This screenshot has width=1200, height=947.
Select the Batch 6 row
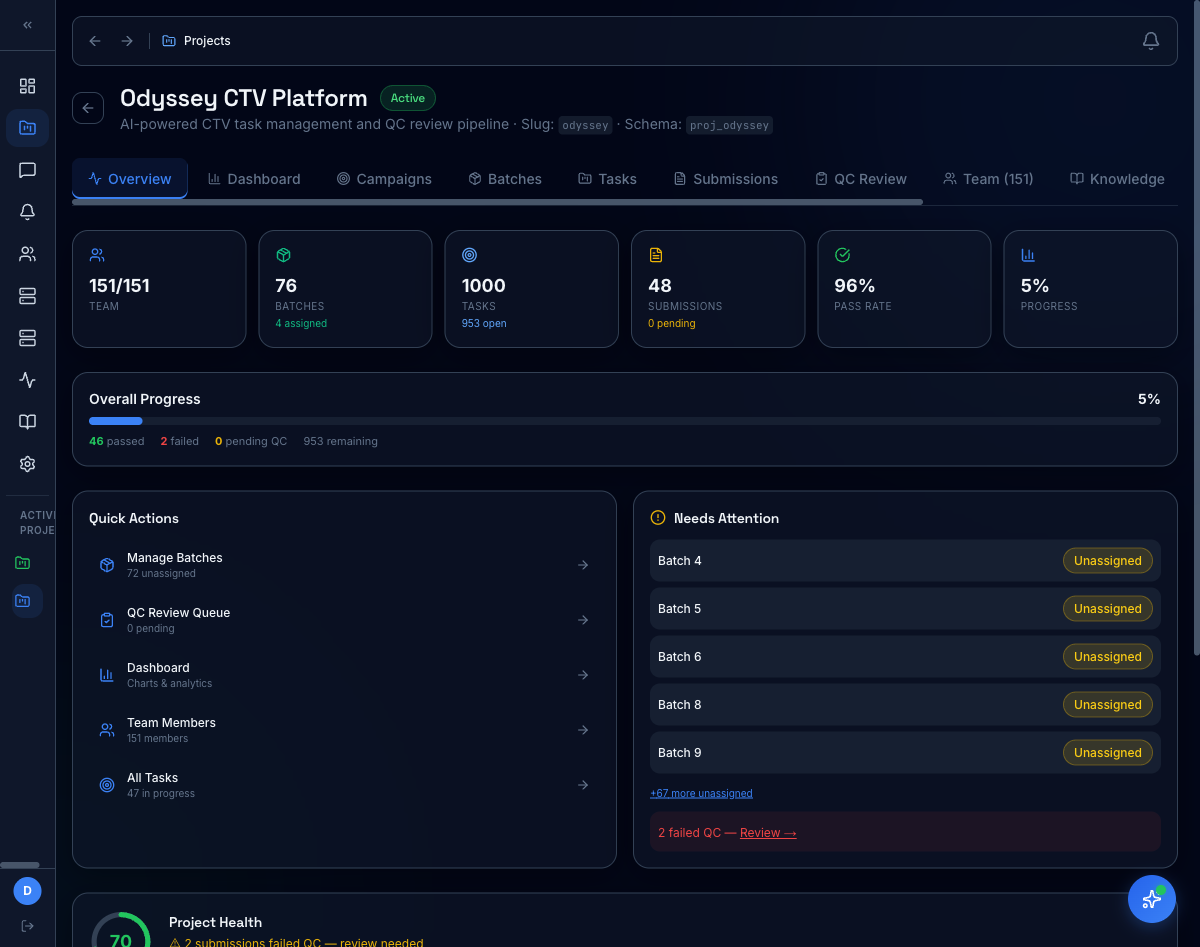coord(905,657)
